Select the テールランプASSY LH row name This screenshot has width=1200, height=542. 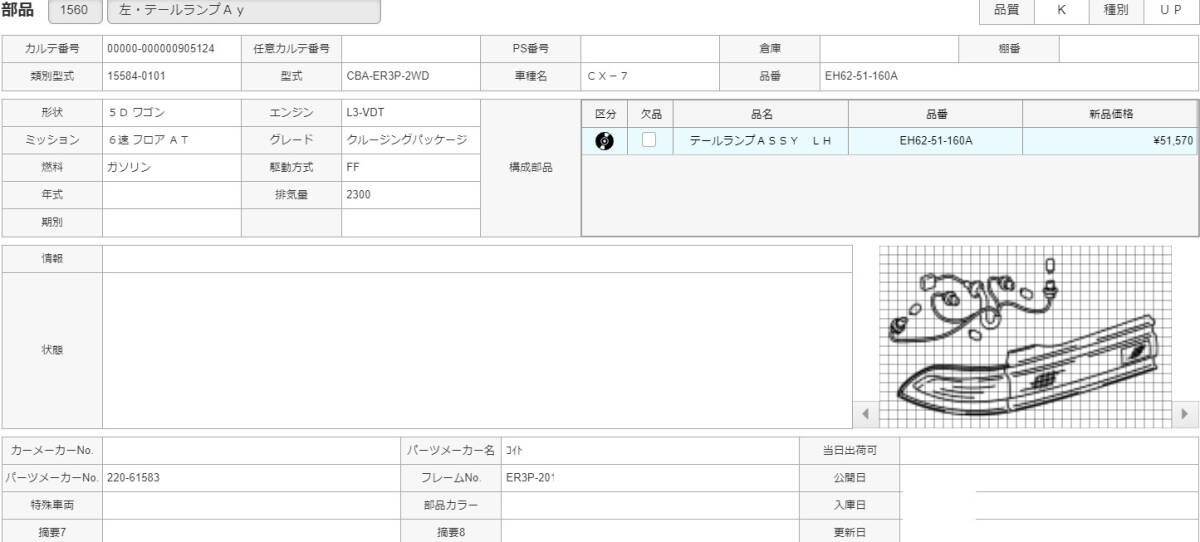[x=761, y=141]
